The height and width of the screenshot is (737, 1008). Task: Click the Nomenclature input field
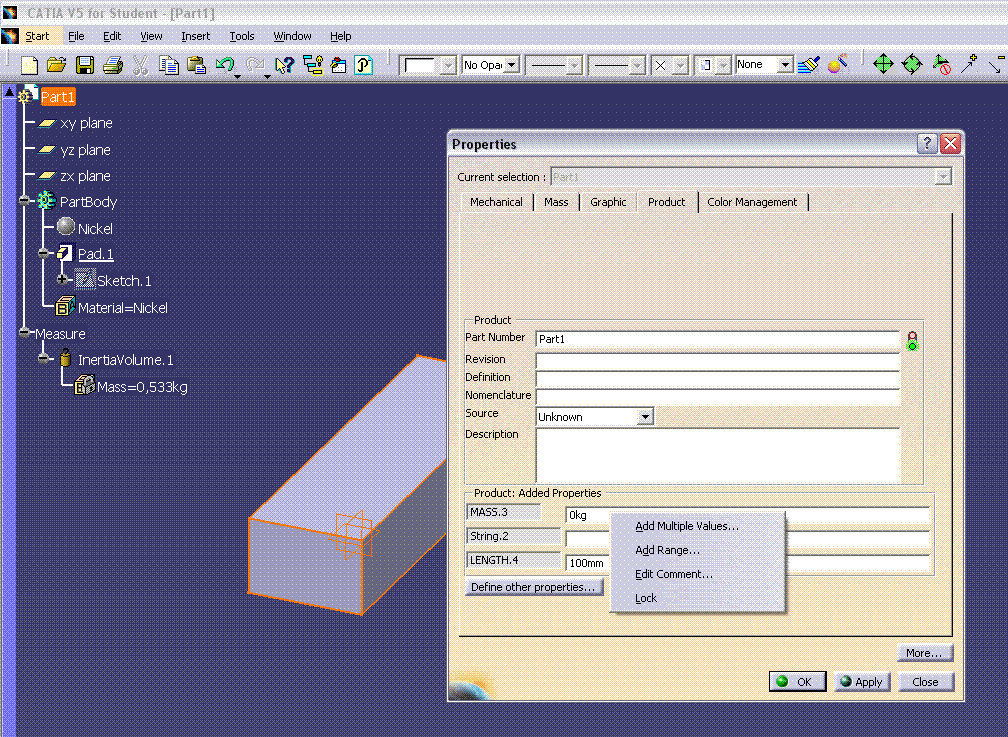click(717, 396)
